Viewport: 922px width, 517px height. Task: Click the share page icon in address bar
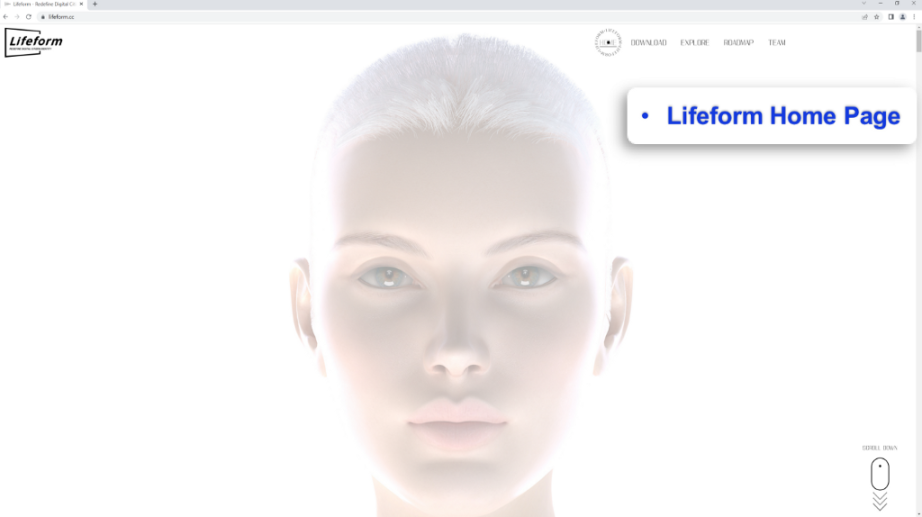865,17
